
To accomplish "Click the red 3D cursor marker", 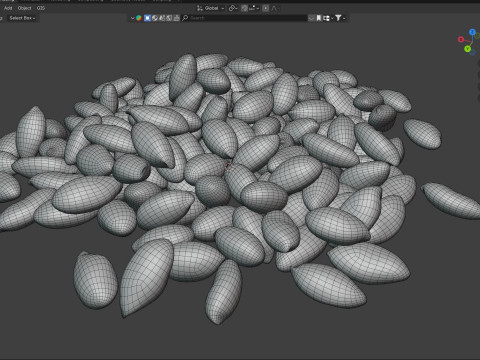I will (x=229, y=166).
